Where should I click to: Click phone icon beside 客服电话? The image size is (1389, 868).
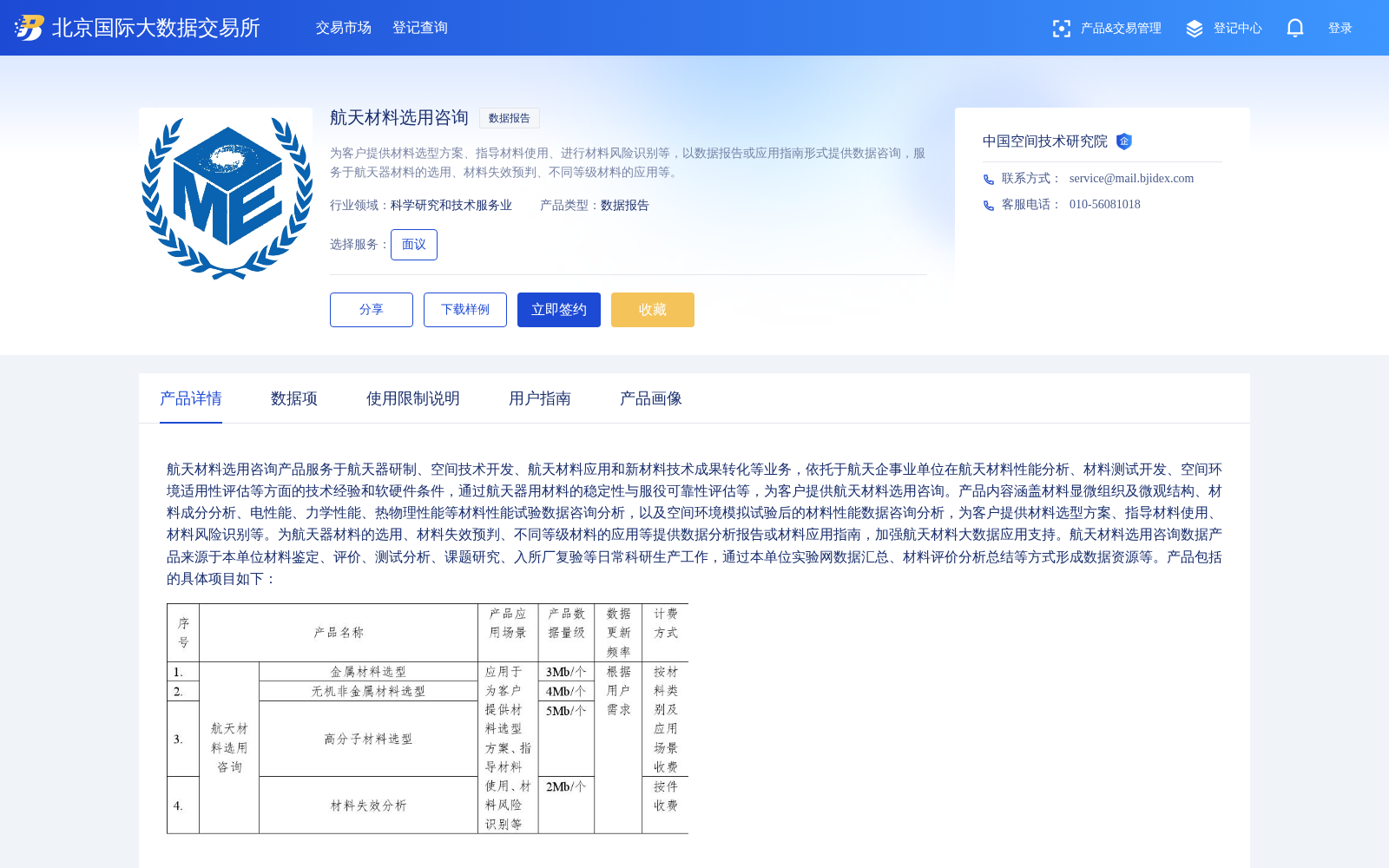[988, 205]
